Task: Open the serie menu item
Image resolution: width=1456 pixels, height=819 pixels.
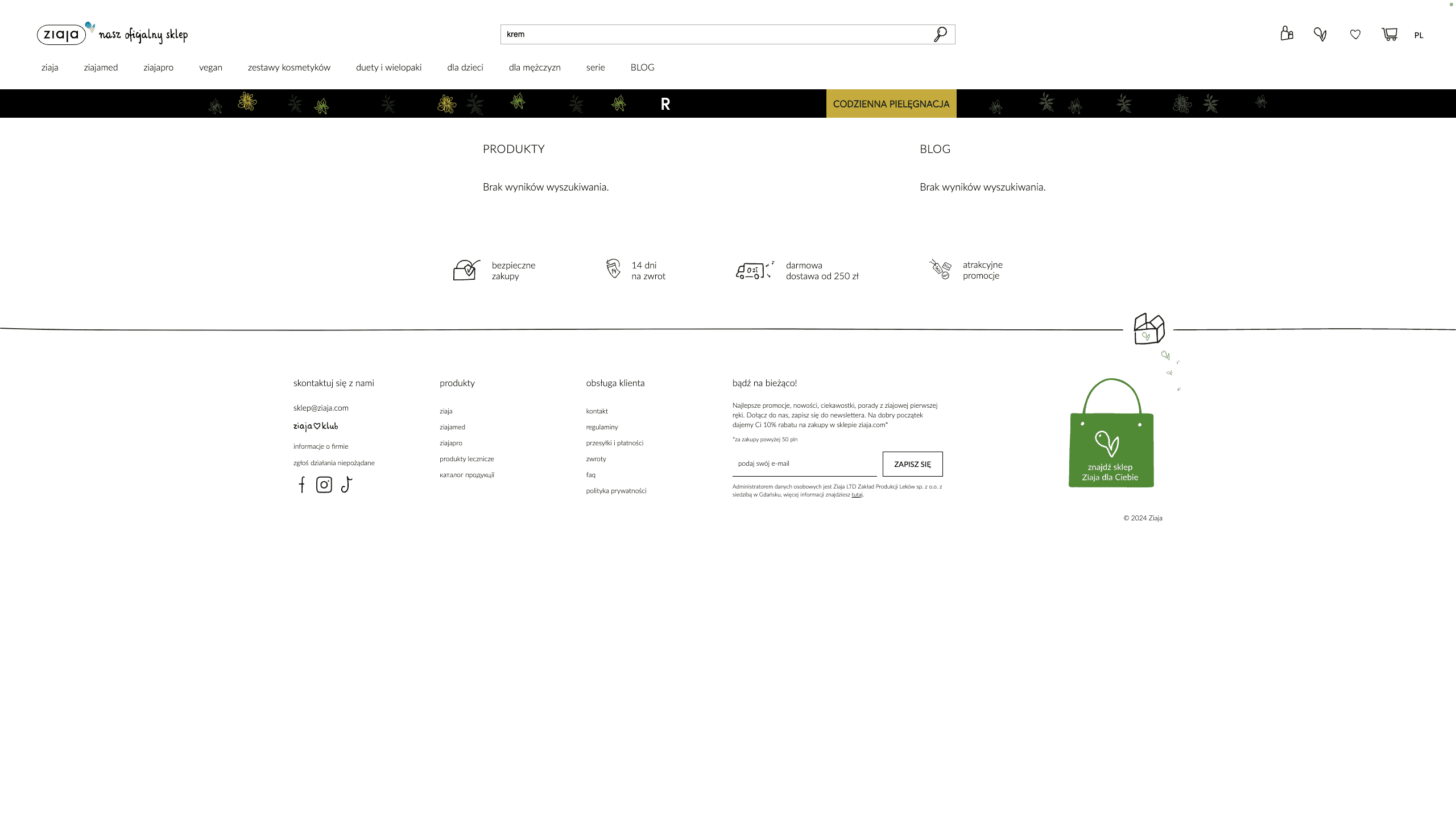Action: pos(595,67)
